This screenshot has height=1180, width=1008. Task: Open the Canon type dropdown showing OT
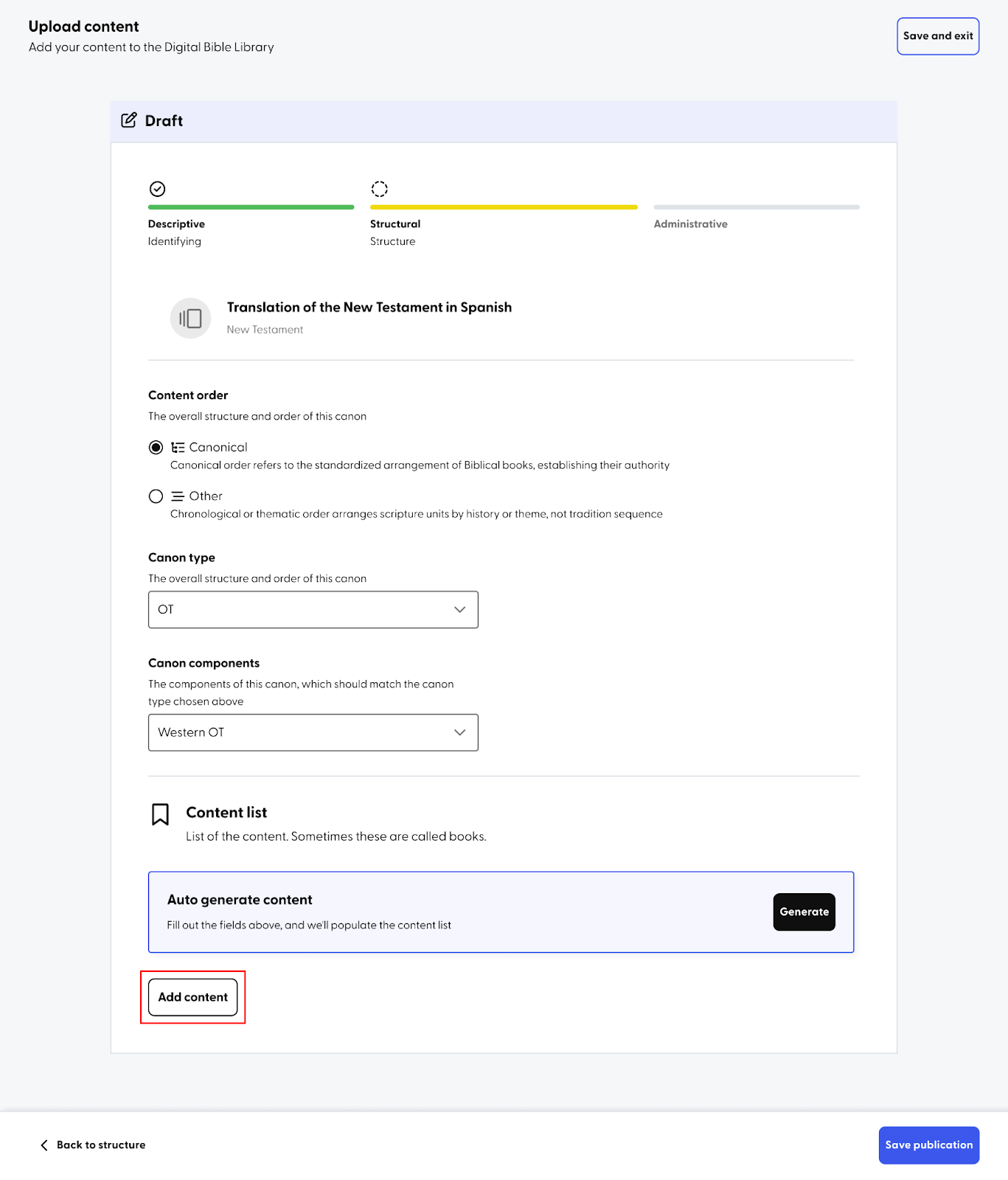pos(313,610)
